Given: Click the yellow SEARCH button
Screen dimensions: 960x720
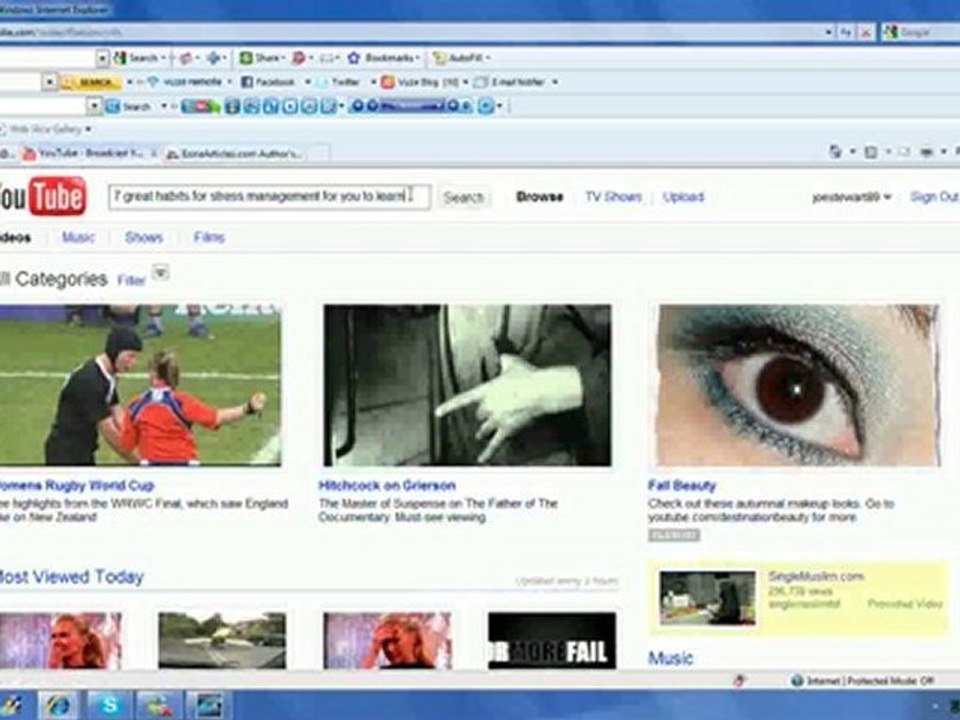Looking at the screenshot, I should point(90,82).
